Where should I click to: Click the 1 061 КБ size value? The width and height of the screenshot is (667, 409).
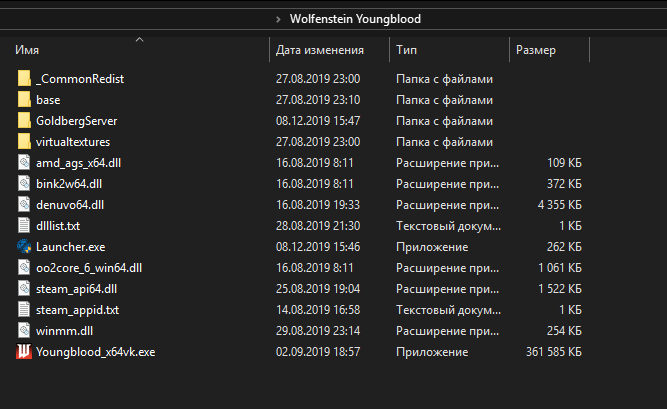tap(560, 268)
